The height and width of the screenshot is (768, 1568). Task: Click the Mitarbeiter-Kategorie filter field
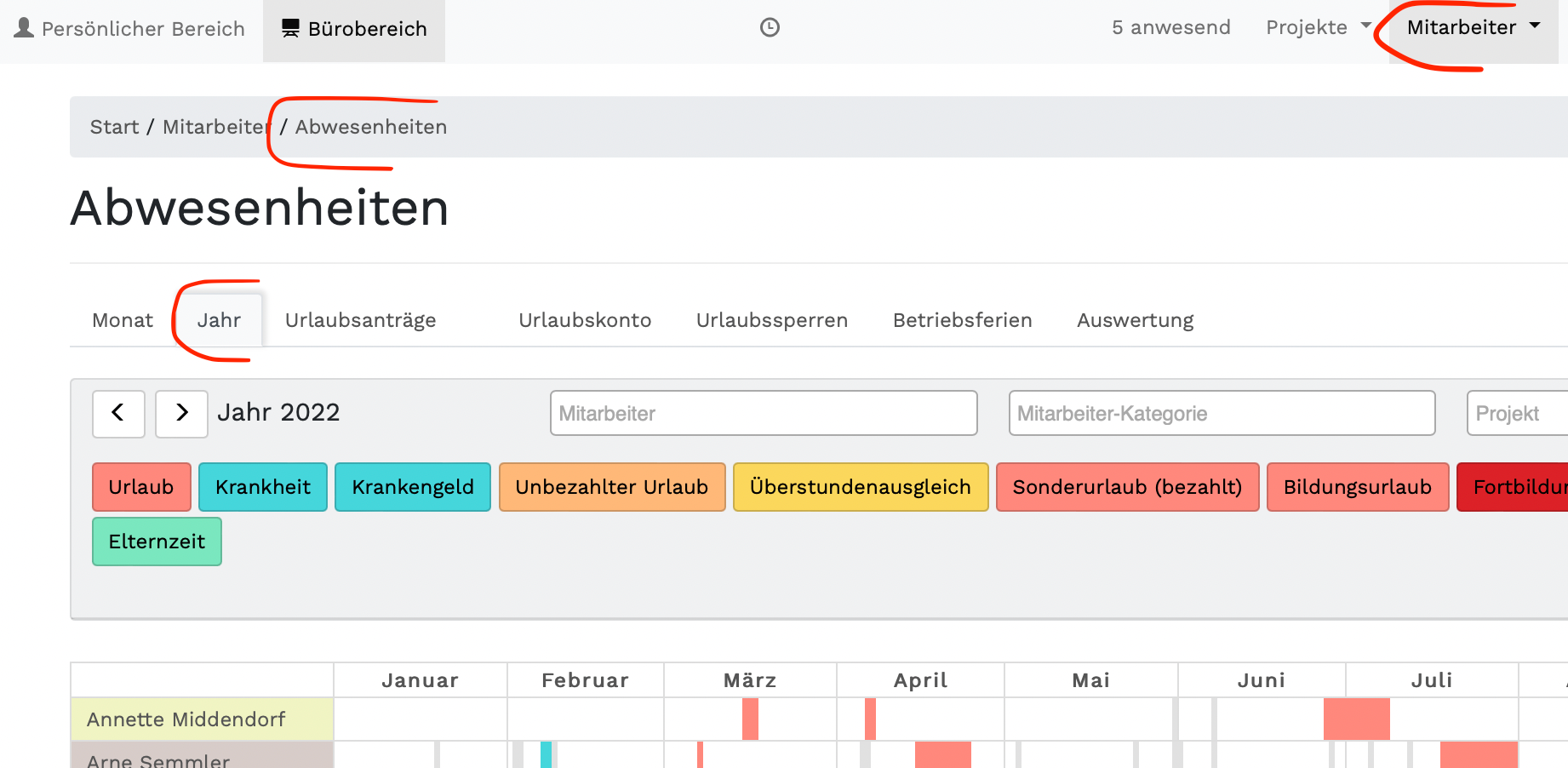coord(1222,413)
